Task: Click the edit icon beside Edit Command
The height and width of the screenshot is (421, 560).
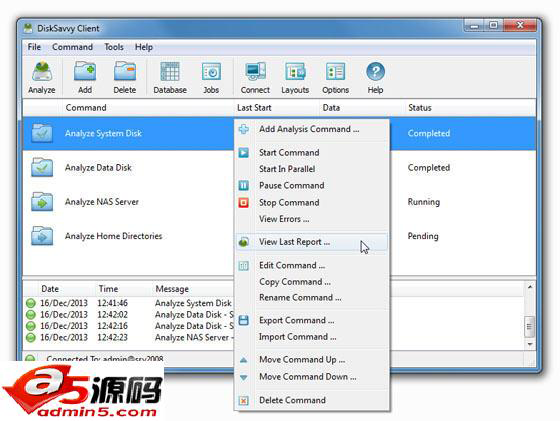Action: [244, 266]
